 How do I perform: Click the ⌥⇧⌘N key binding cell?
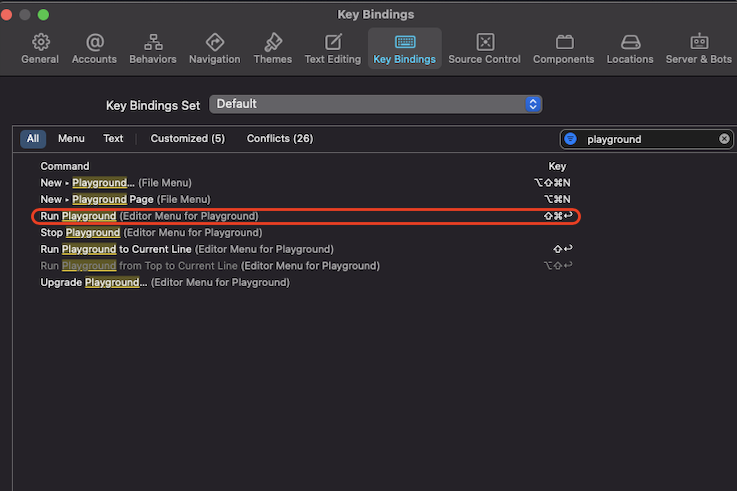[552, 183]
